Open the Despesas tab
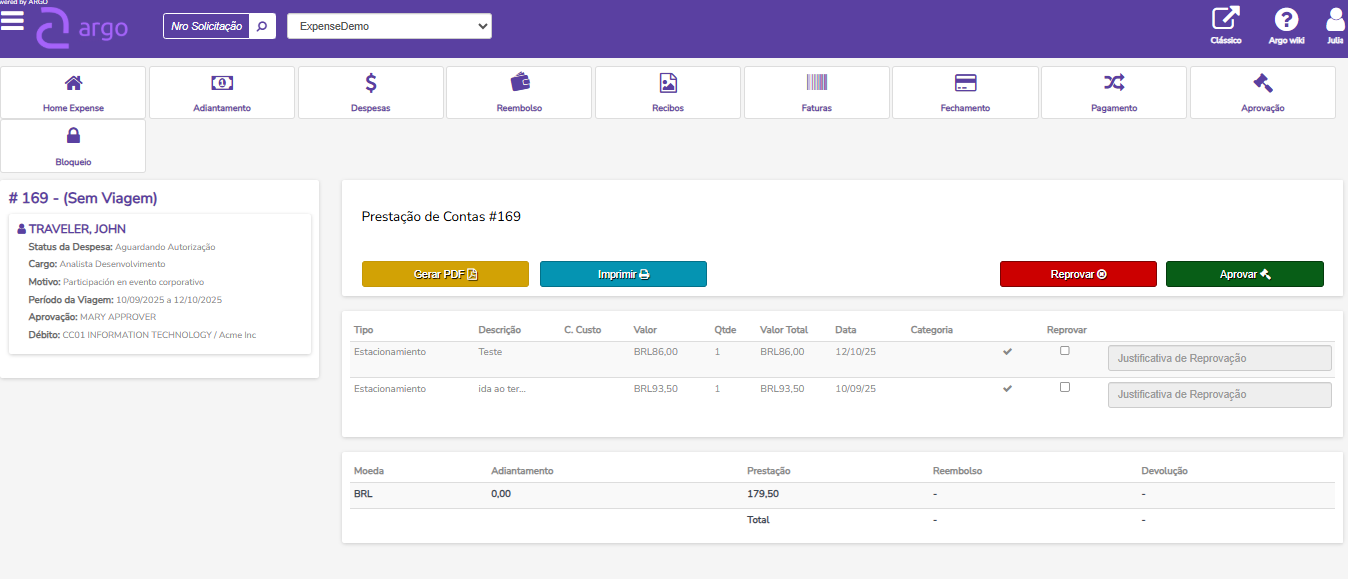Viewport: 1348px width, 579px height. (x=371, y=92)
